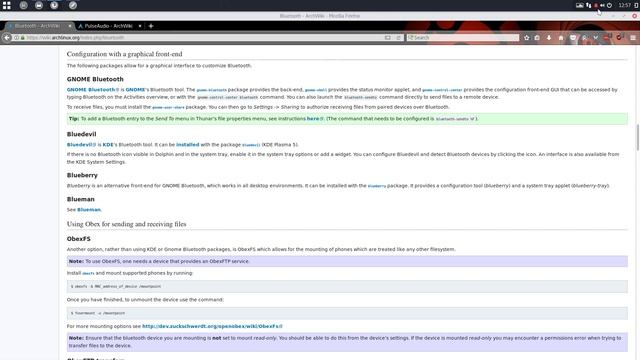Open the volume control in the system tray
The width and height of the screenshot is (640, 360).
coord(602,5)
